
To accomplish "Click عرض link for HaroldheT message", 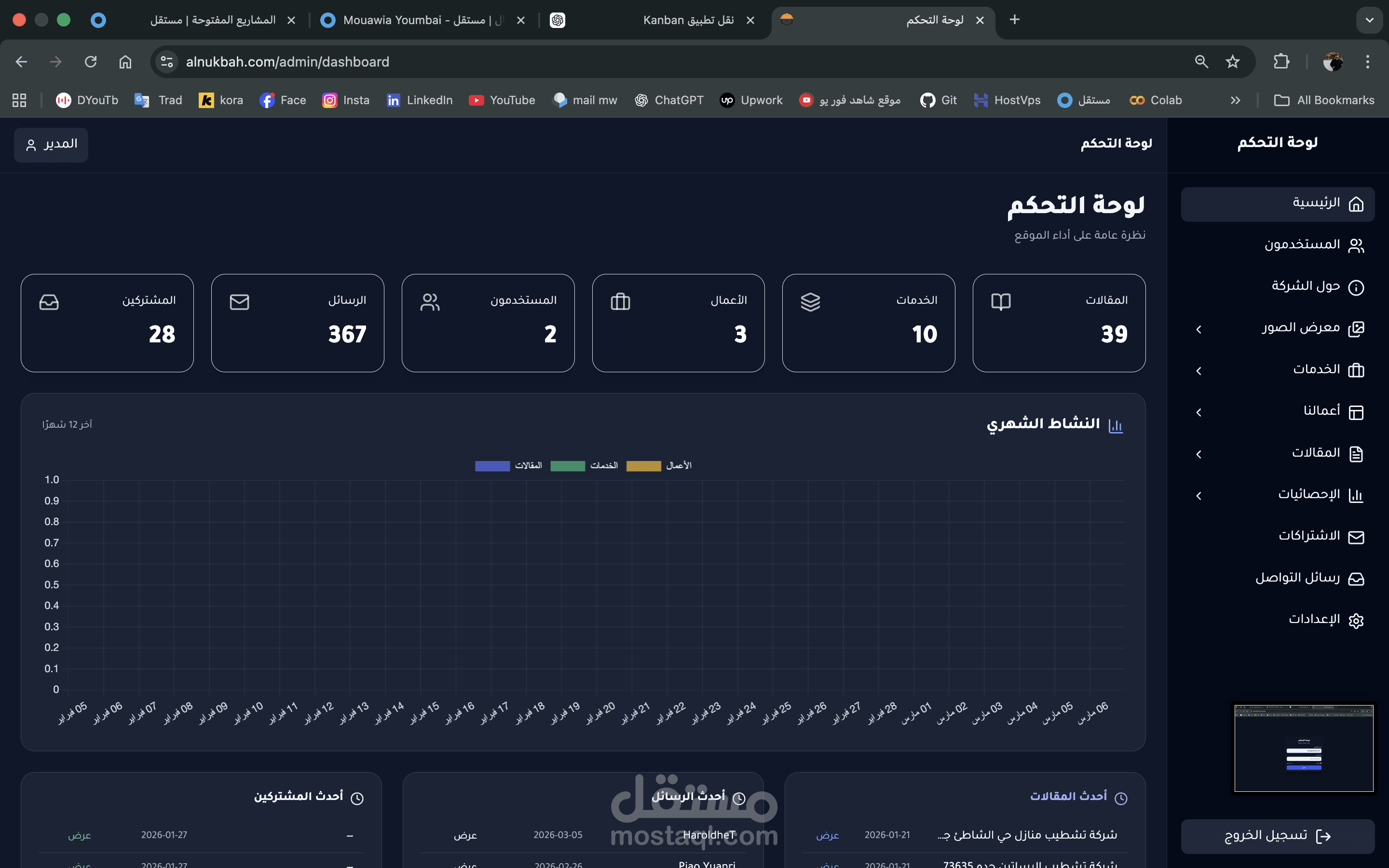I will click(465, 835).
